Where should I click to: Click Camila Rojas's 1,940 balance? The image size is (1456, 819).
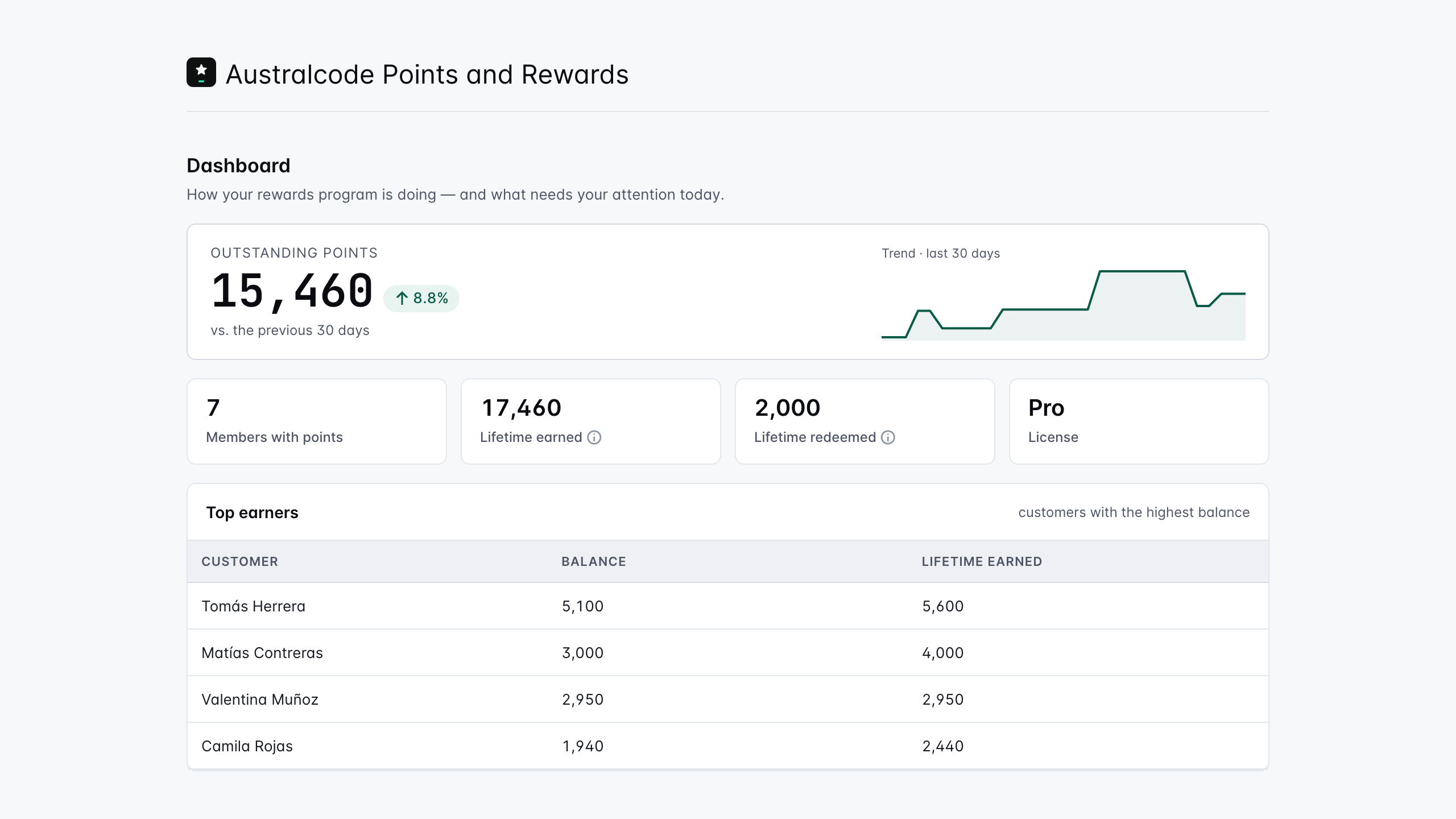582,746
